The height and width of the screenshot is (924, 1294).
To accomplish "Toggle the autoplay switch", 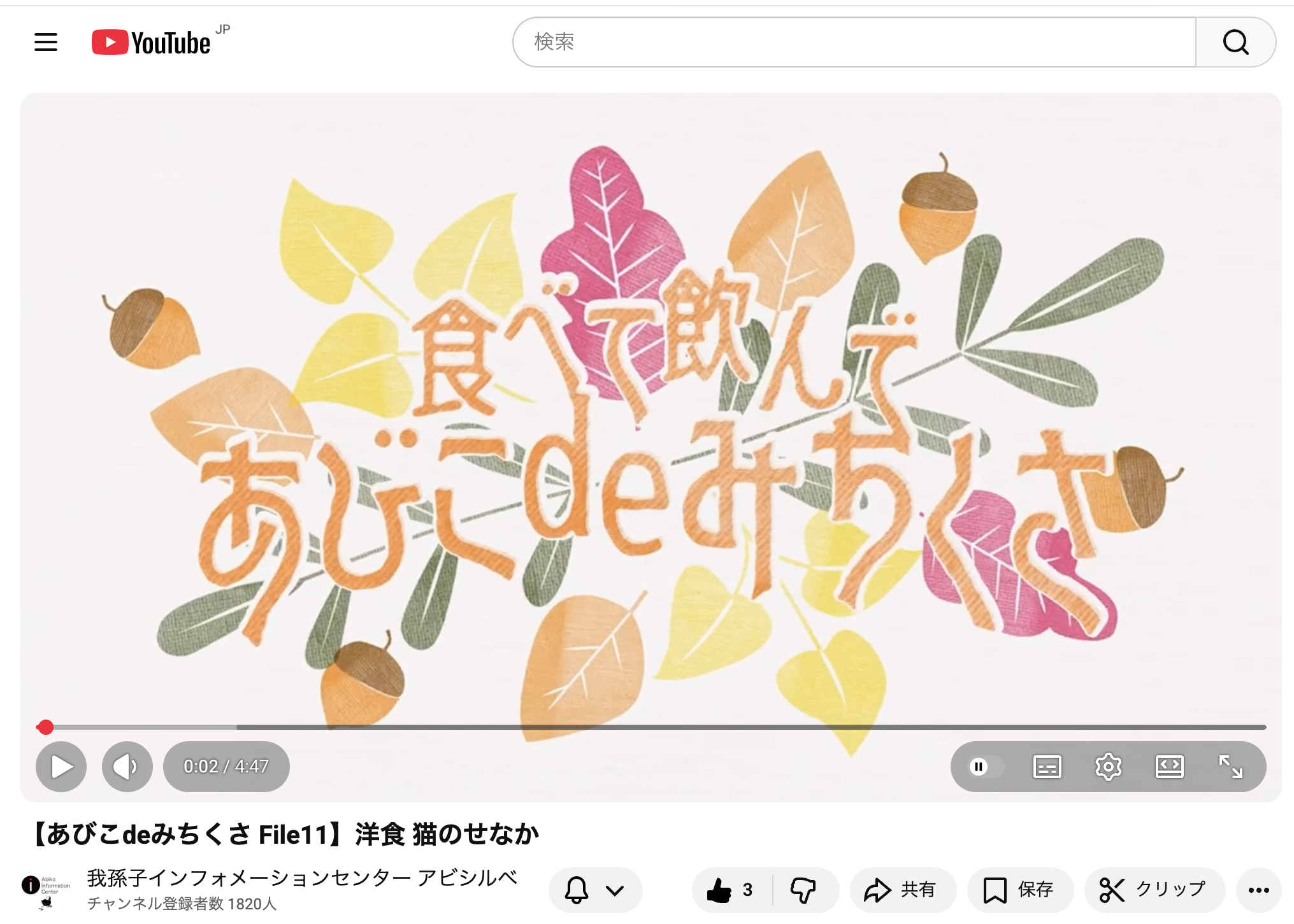I will 984,767.
